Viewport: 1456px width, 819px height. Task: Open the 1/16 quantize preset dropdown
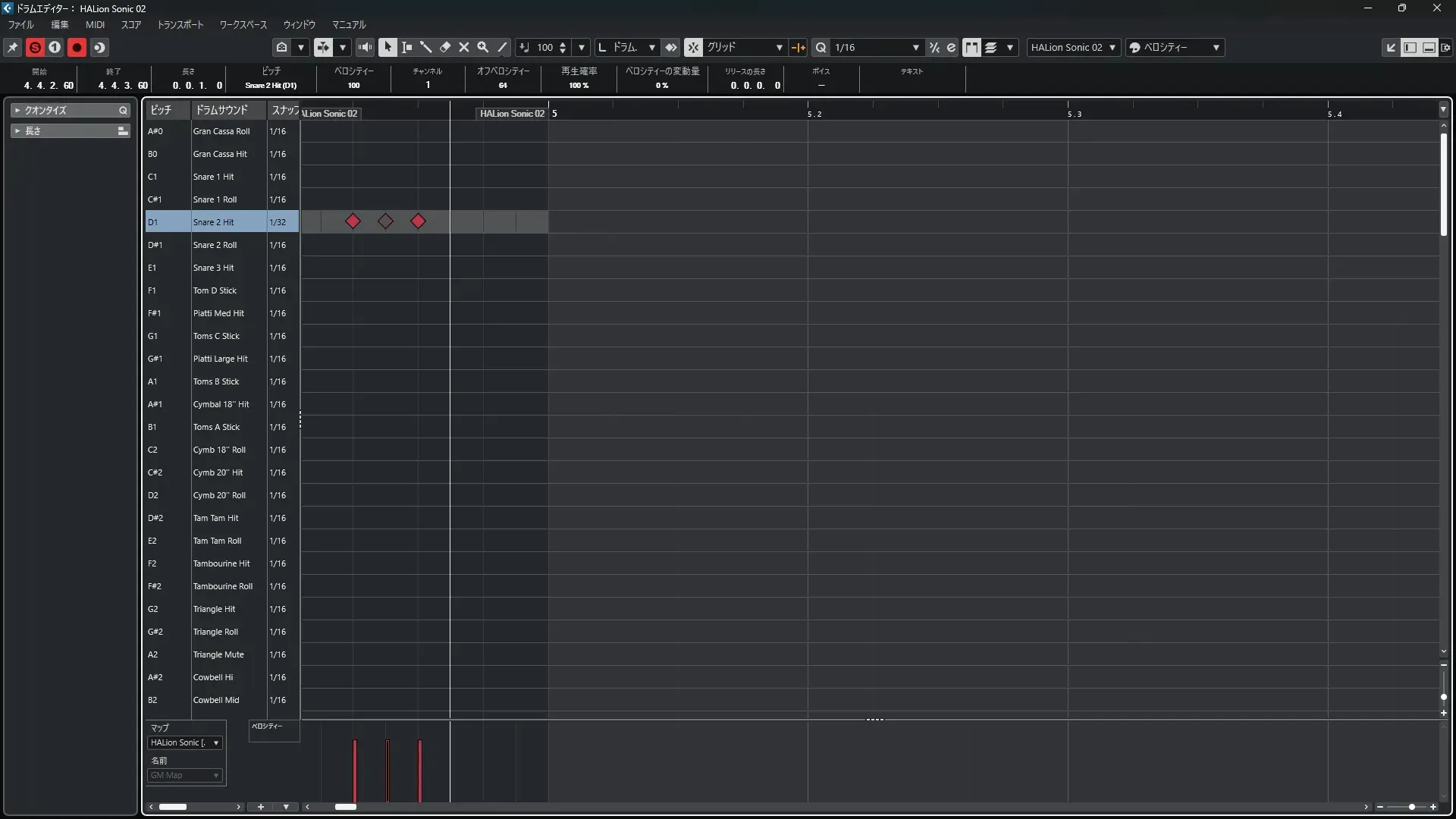[x=915, y=47]
